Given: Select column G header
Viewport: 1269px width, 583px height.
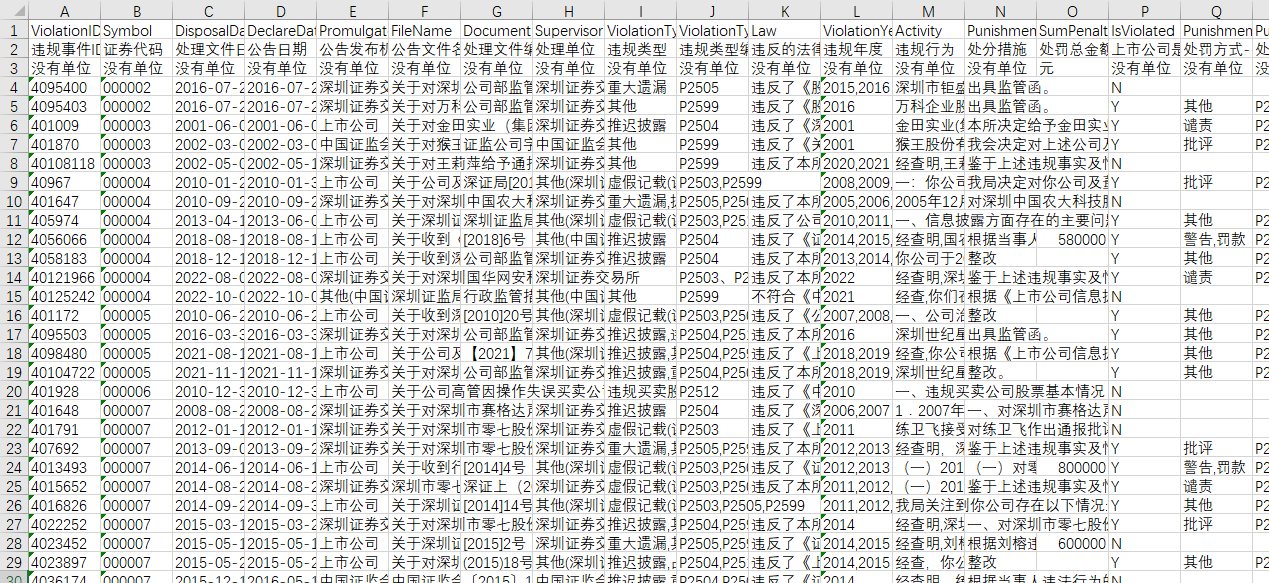Looking at the screenshot, I should click(496, 11).
